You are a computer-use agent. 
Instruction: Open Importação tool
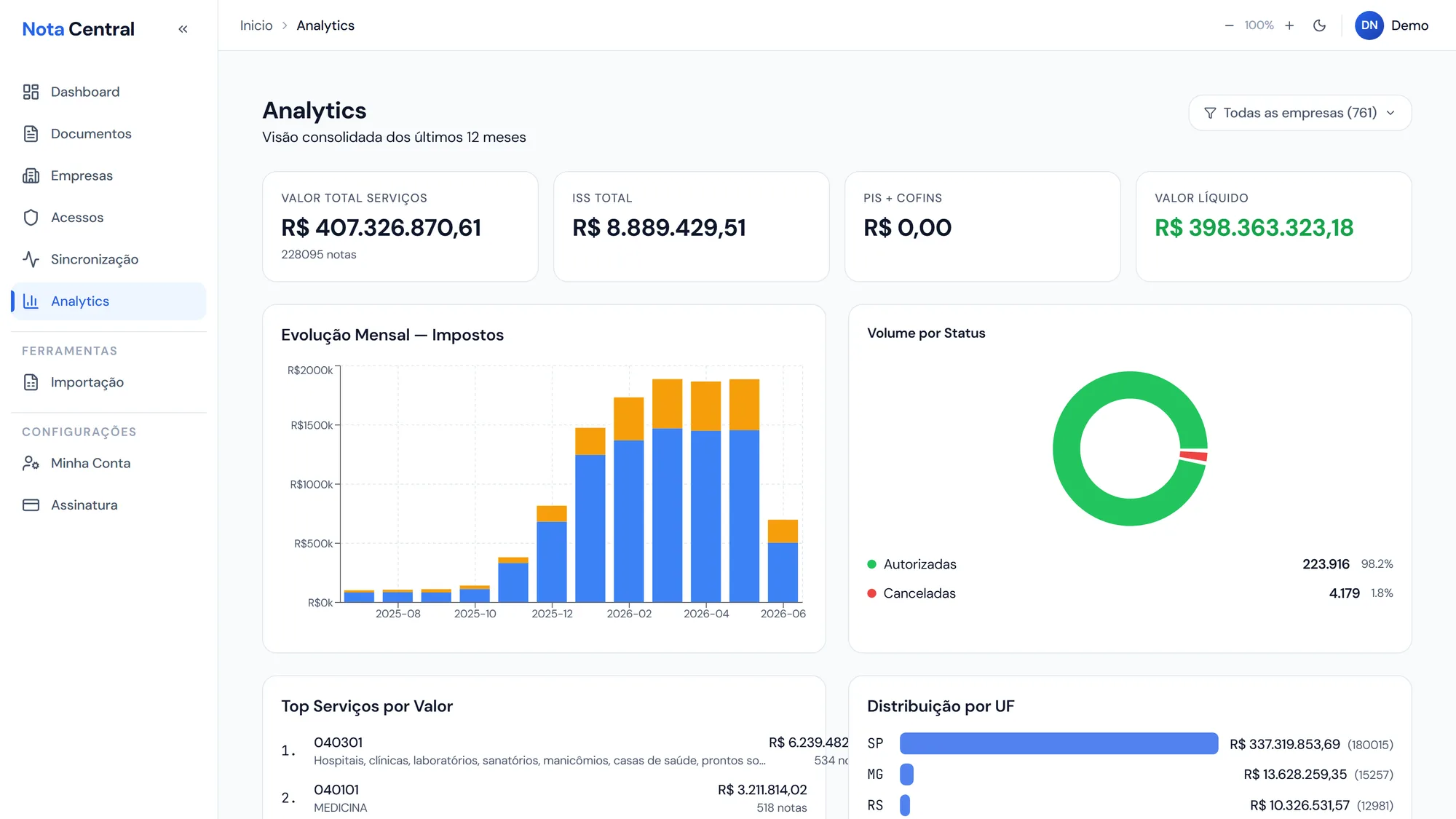click(108, 382)
